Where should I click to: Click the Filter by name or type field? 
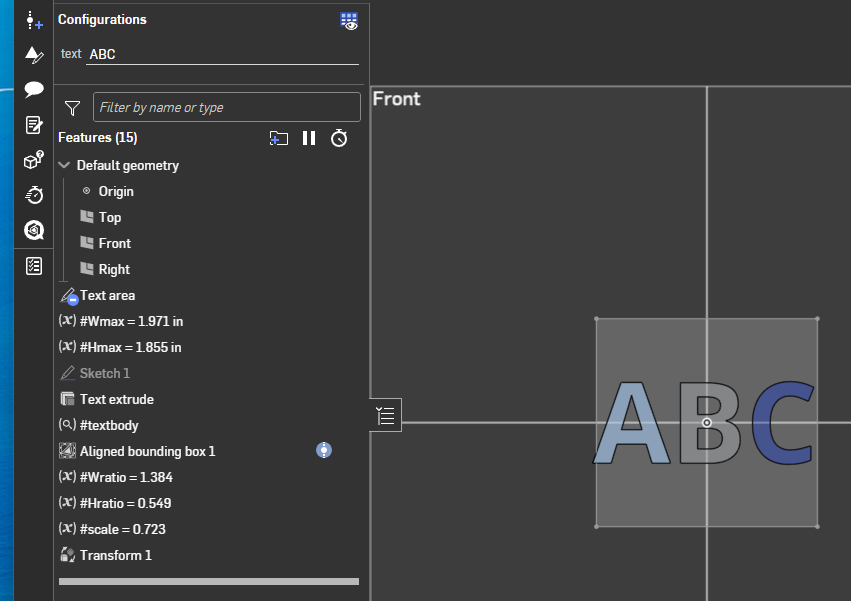tap(227, 107)
